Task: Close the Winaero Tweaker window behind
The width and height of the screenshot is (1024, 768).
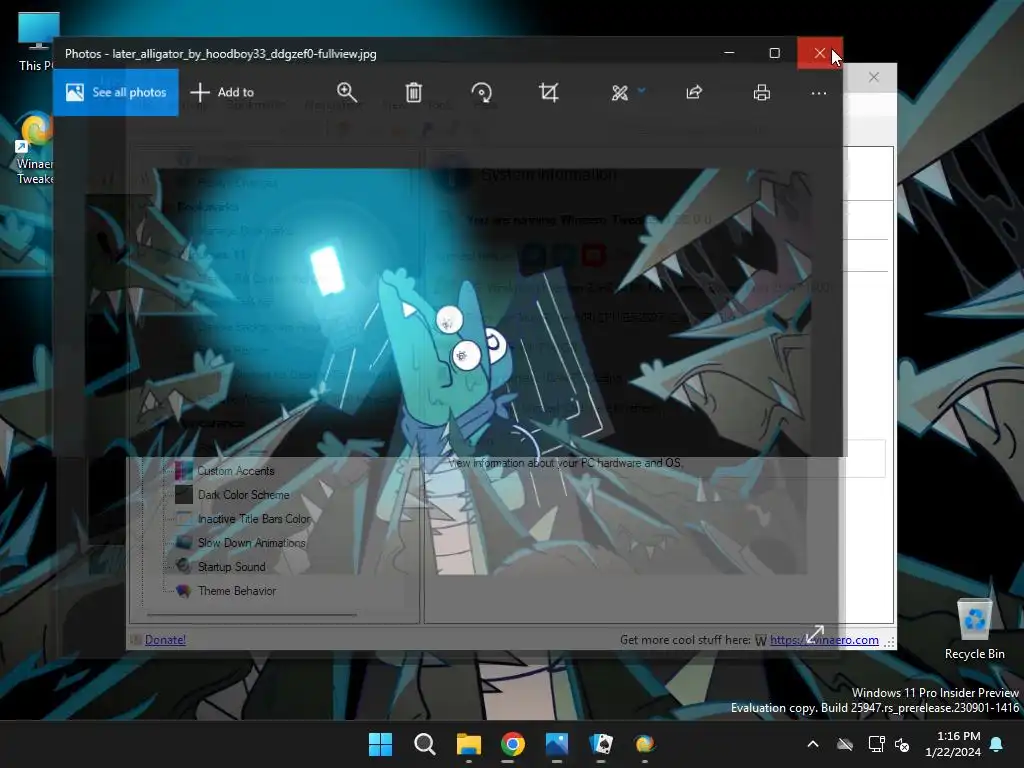Action: click(x=874, y=77)
